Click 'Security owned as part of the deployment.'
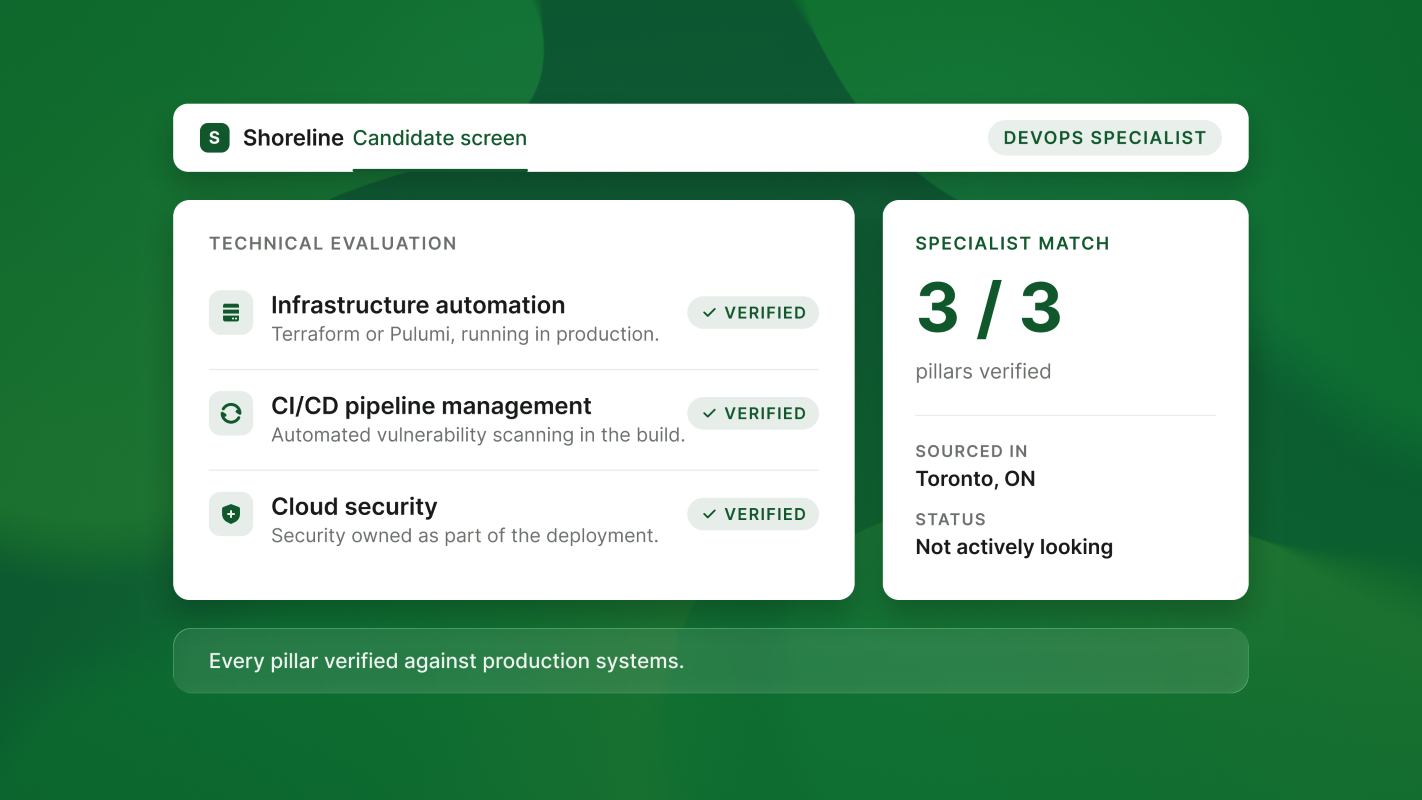Image resolution: width=1422 pixels, height=800 pixels. pyautogui.click(x=465, y=536)
